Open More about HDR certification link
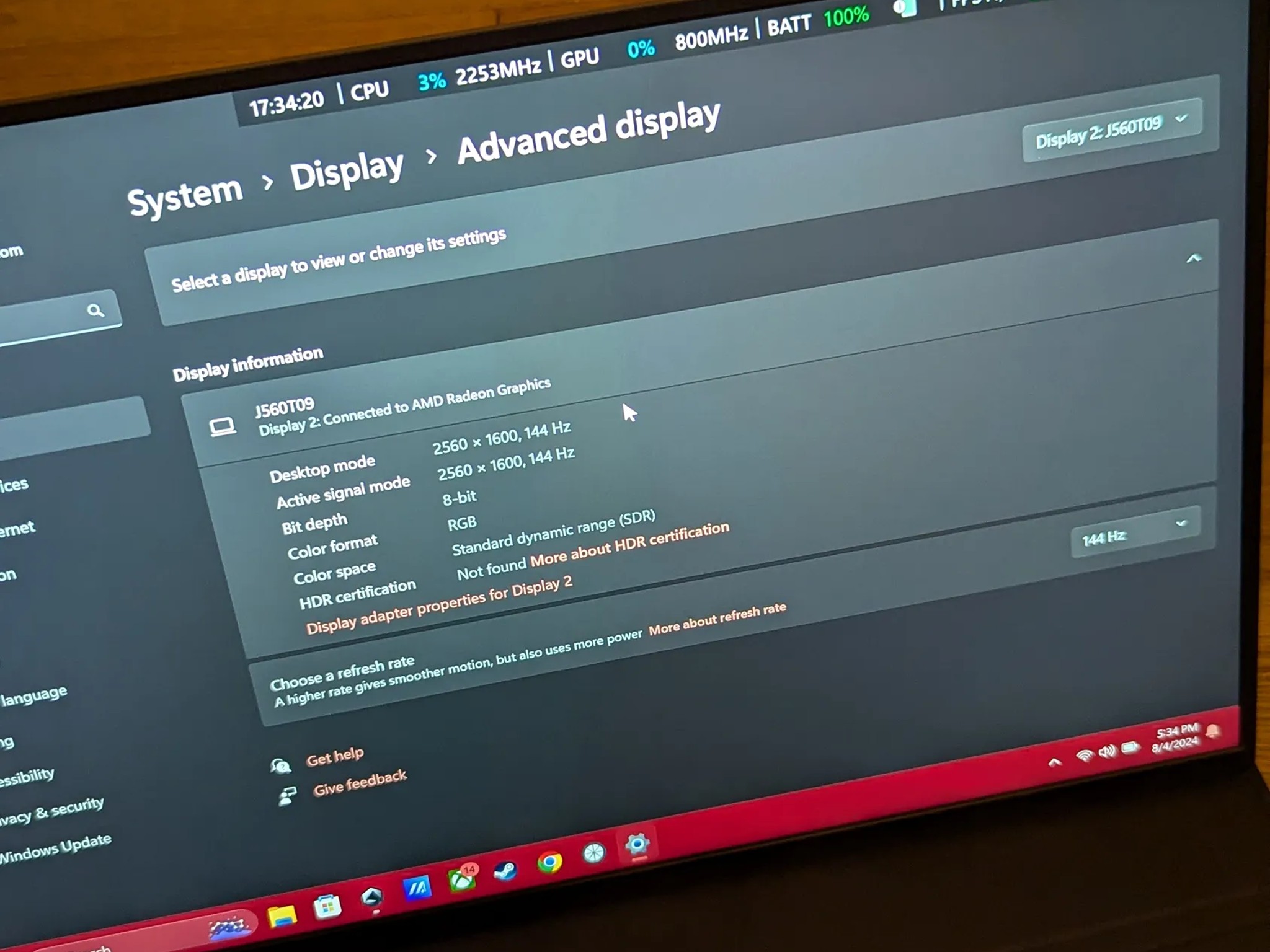This screenshot has width=1270, height=952. click(x=629, y=544)
